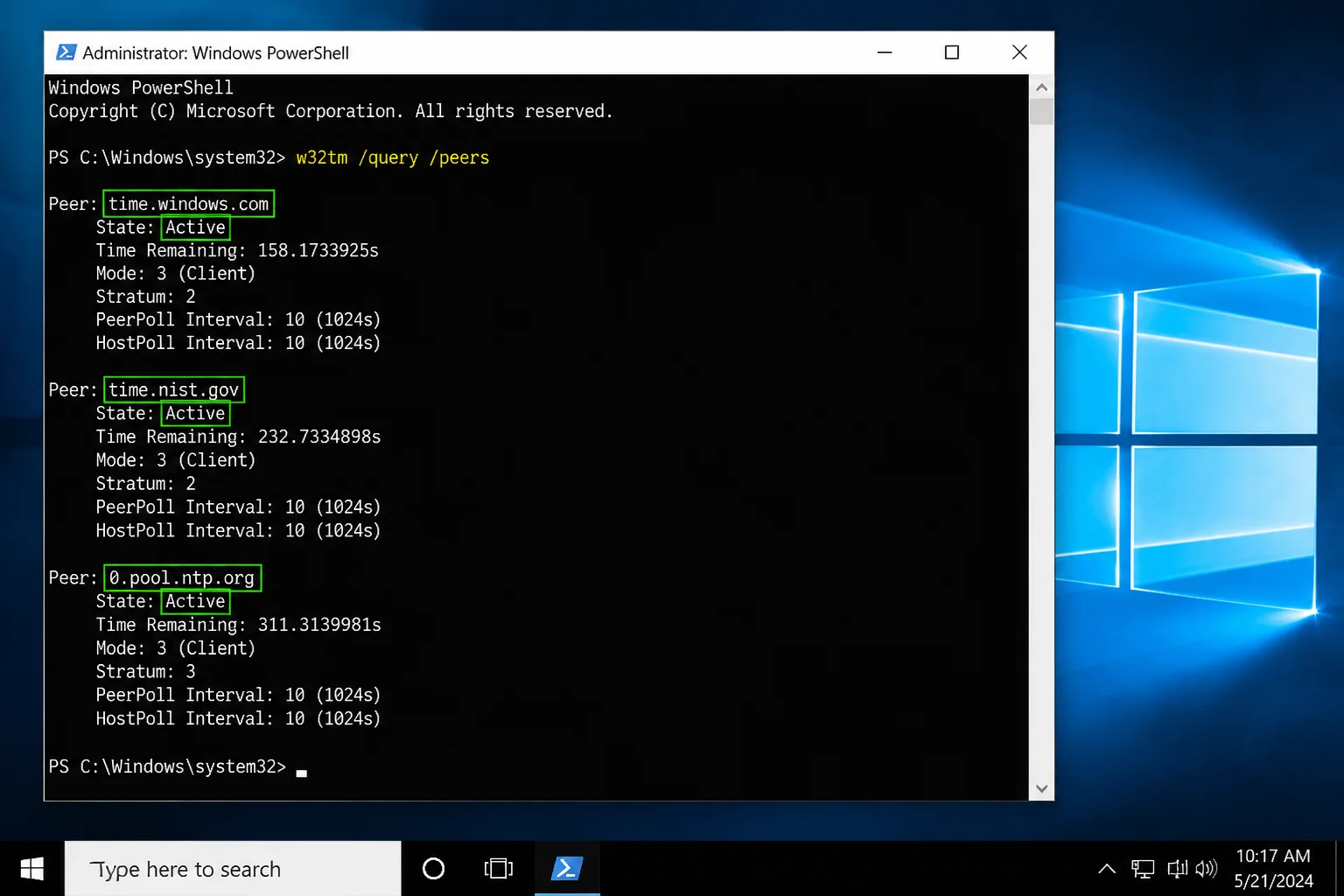Click the 'Stratum: 3' line
This screenshot has width=1344, height=896.
146,672
